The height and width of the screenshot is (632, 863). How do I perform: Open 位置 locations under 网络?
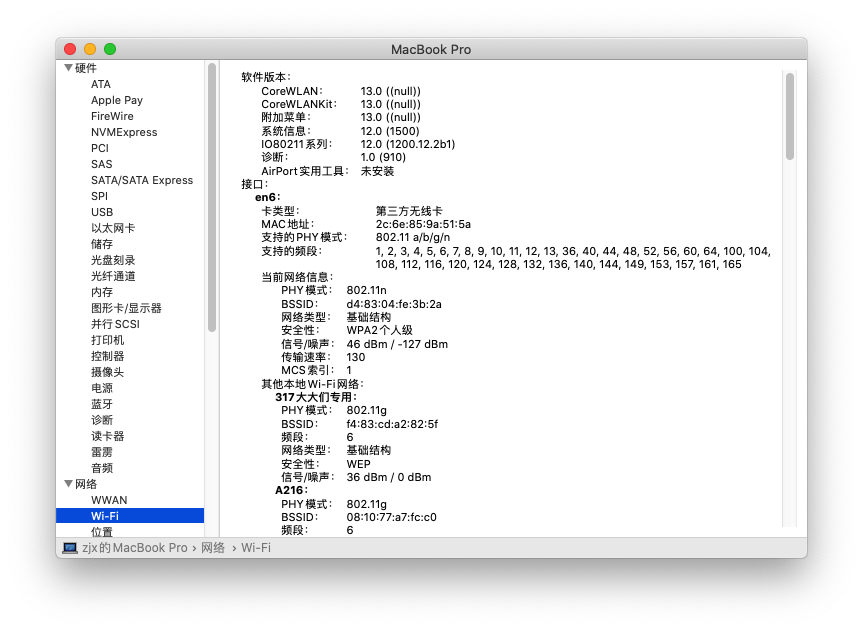pos(102,531)
